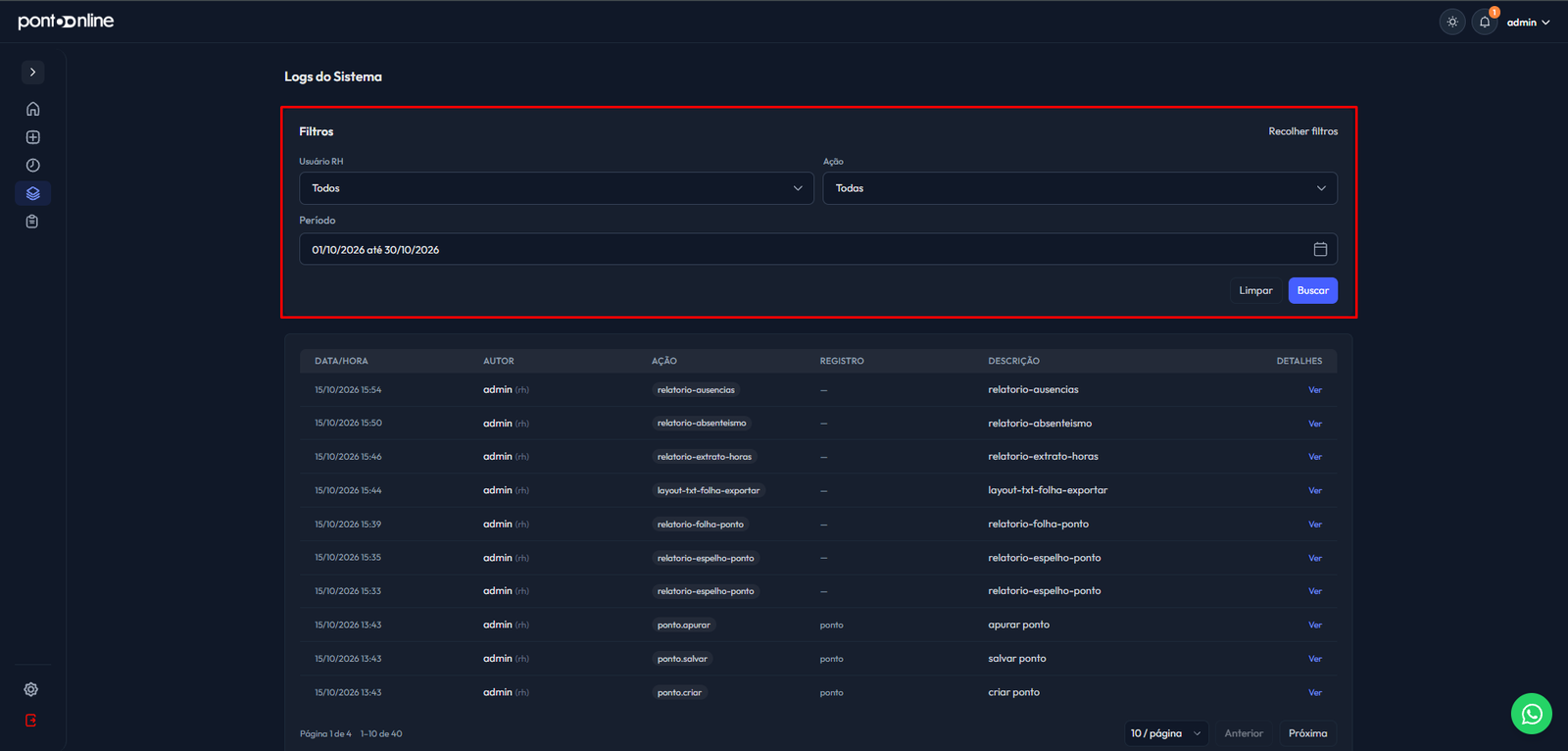This screenshot has width=1568, height=751.
Task: Go to the home icon in sidebar
Action: coord(32,109)
